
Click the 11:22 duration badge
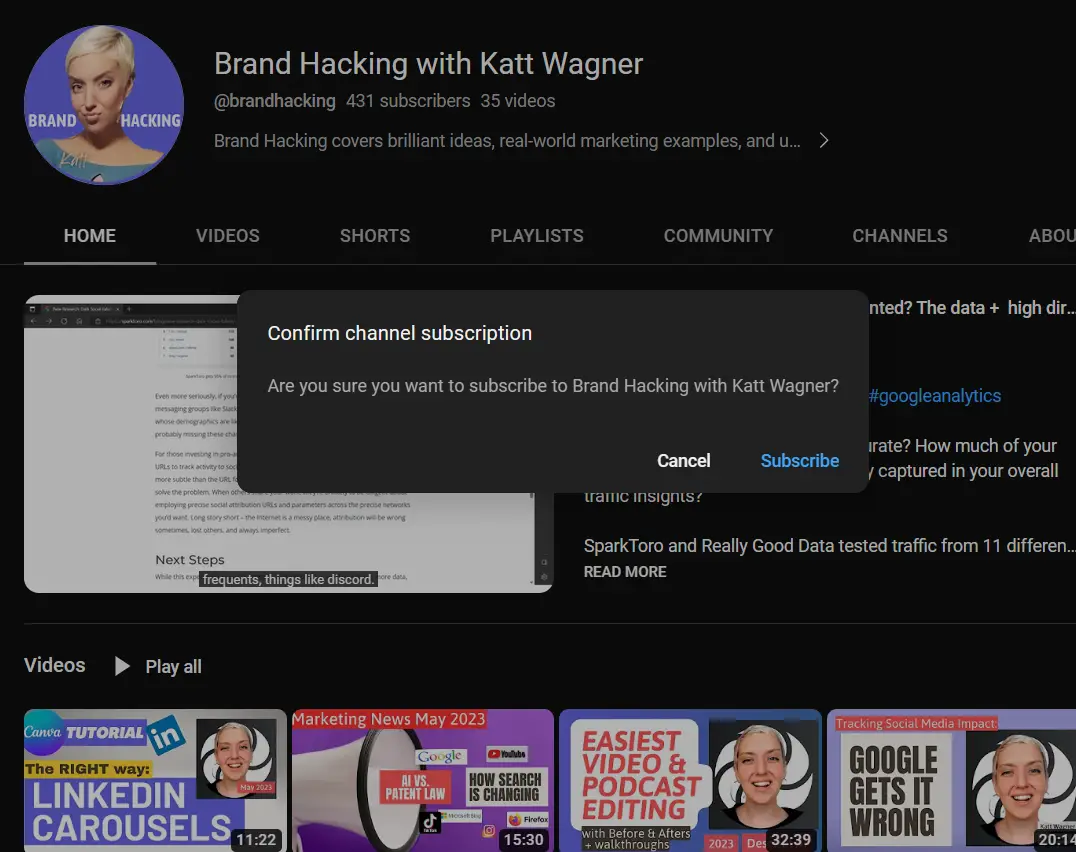point(256,840)
